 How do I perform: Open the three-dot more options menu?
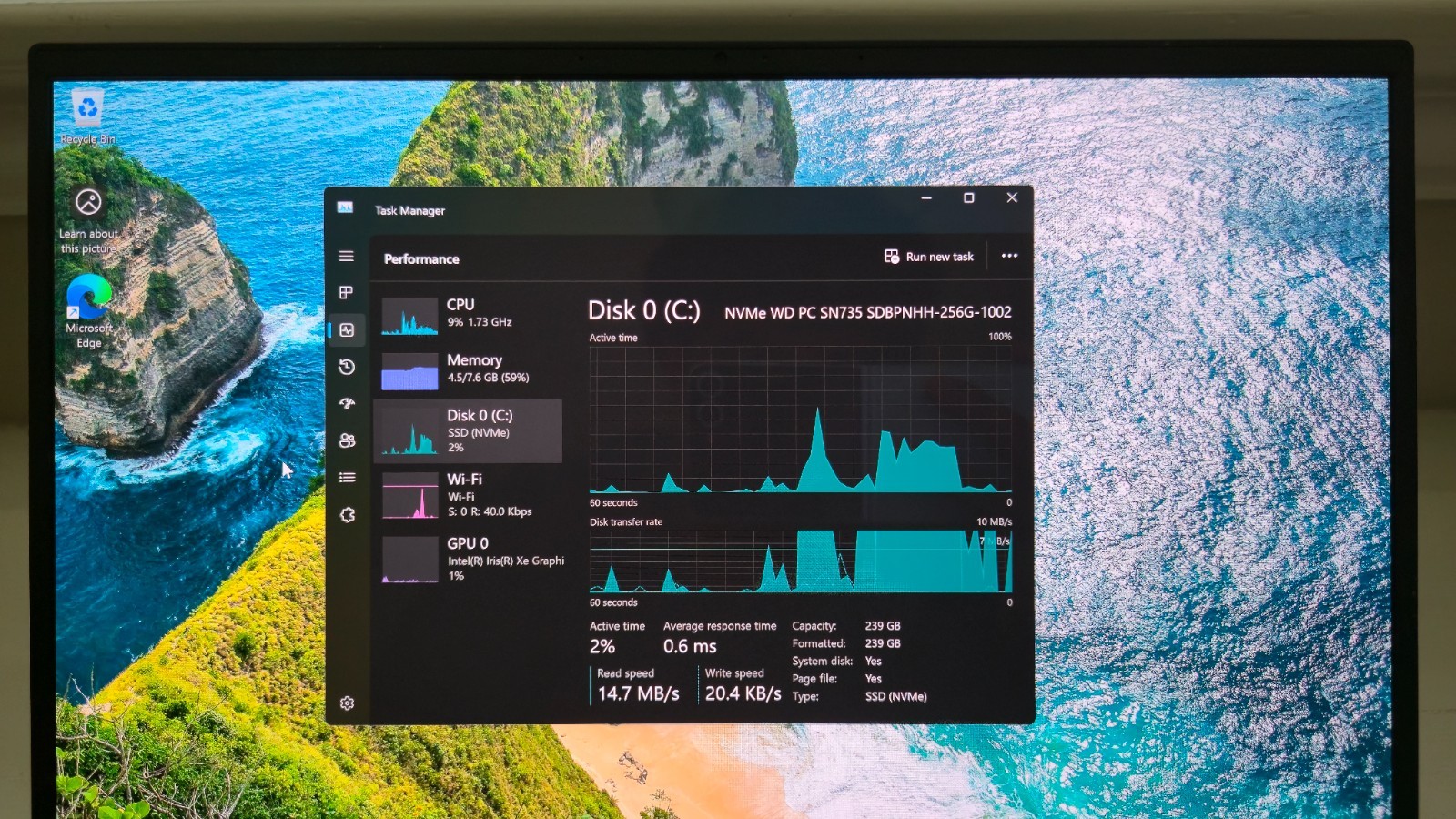1009,256
